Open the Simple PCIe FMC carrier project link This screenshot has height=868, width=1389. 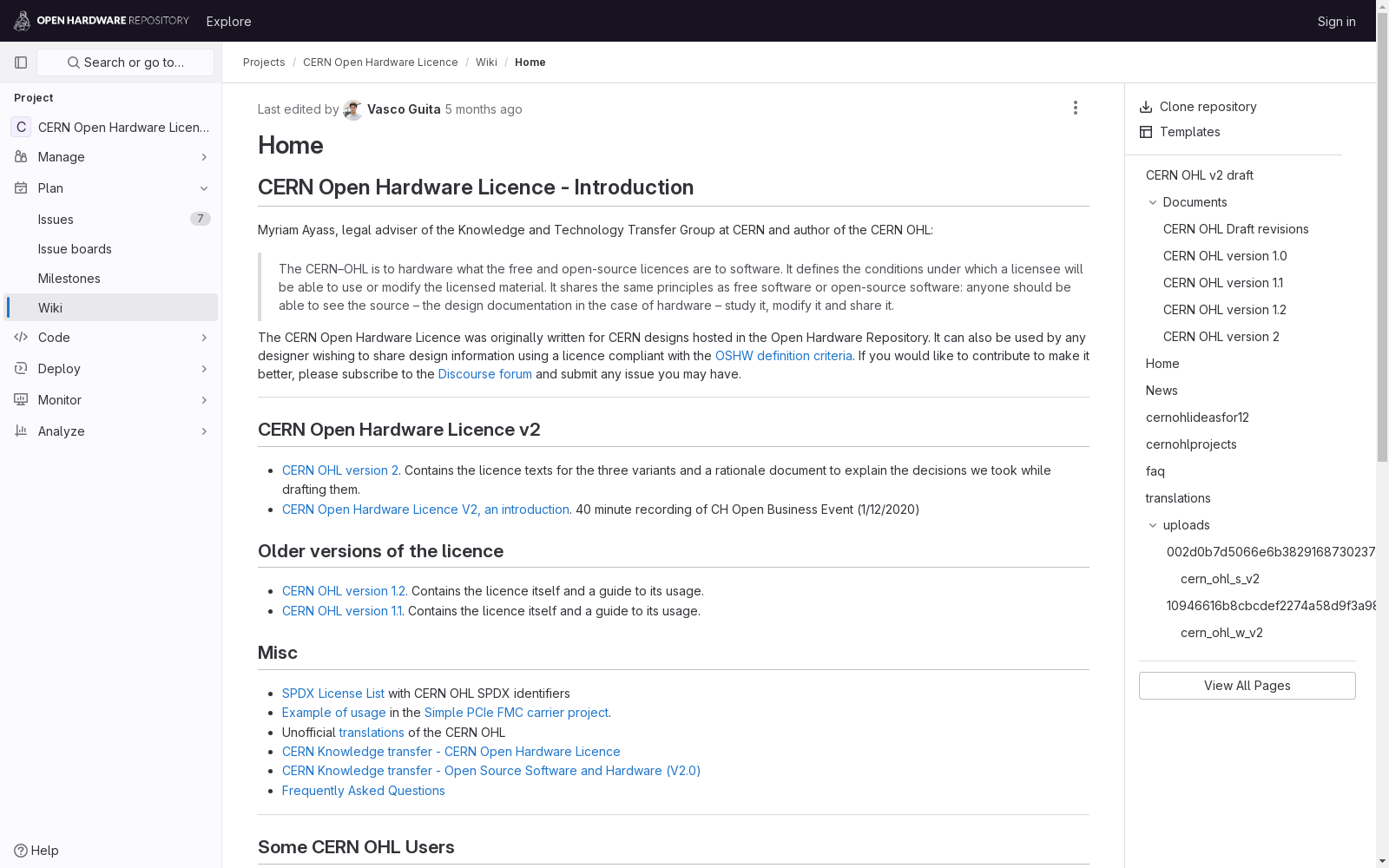click(x=517, y=713)
